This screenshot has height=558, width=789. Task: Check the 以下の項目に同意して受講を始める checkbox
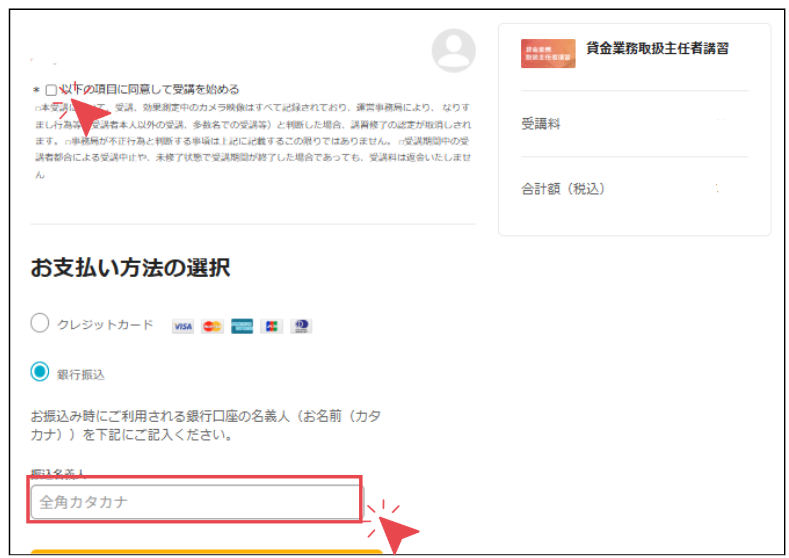click(51, 90)
